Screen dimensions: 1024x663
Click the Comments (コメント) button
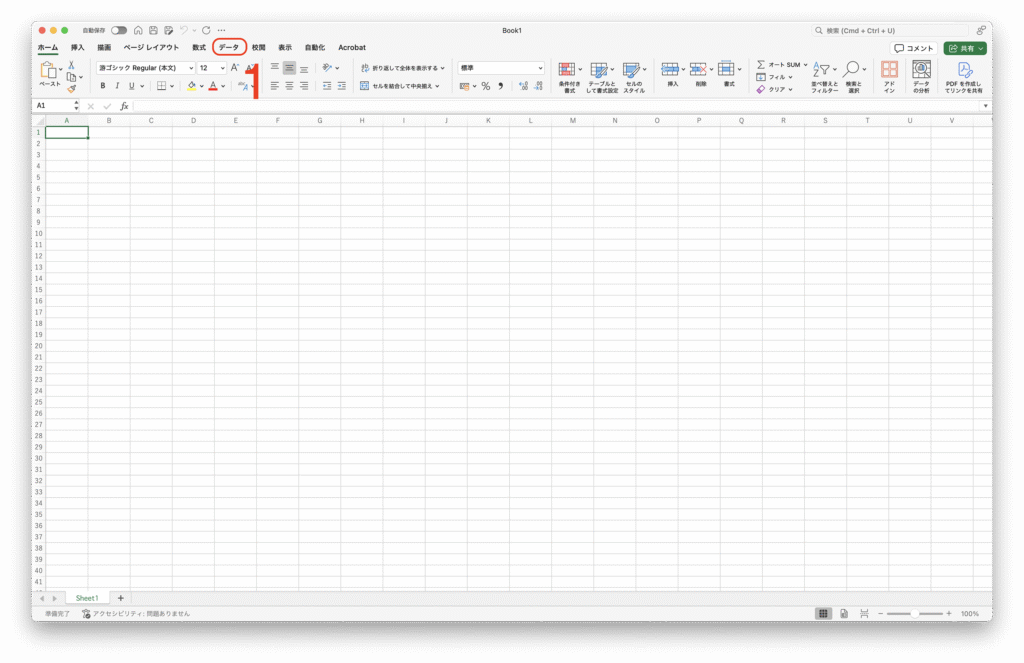coord(914,48)
